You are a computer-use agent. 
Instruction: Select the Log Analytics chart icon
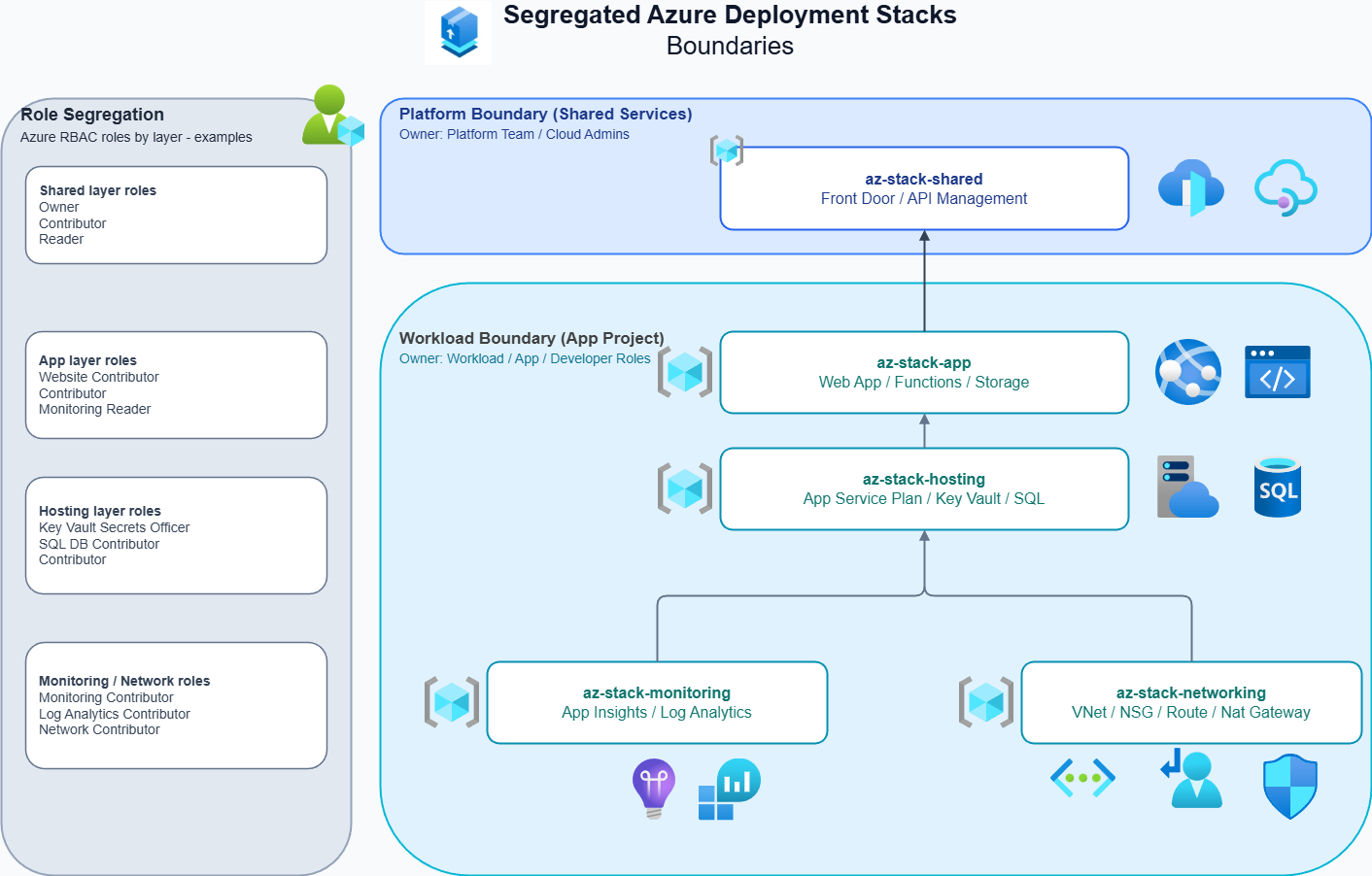pos(729,789)
